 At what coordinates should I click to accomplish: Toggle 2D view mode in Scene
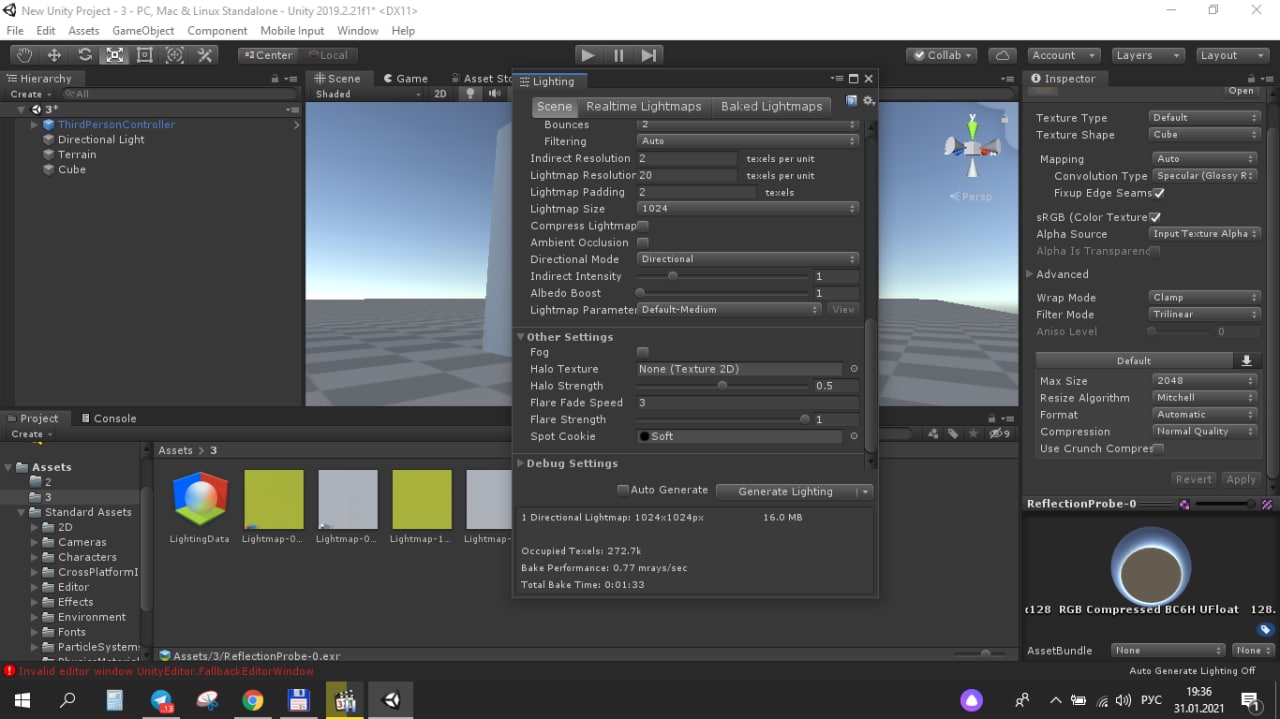pyautogui.click(x=440, y=94)
